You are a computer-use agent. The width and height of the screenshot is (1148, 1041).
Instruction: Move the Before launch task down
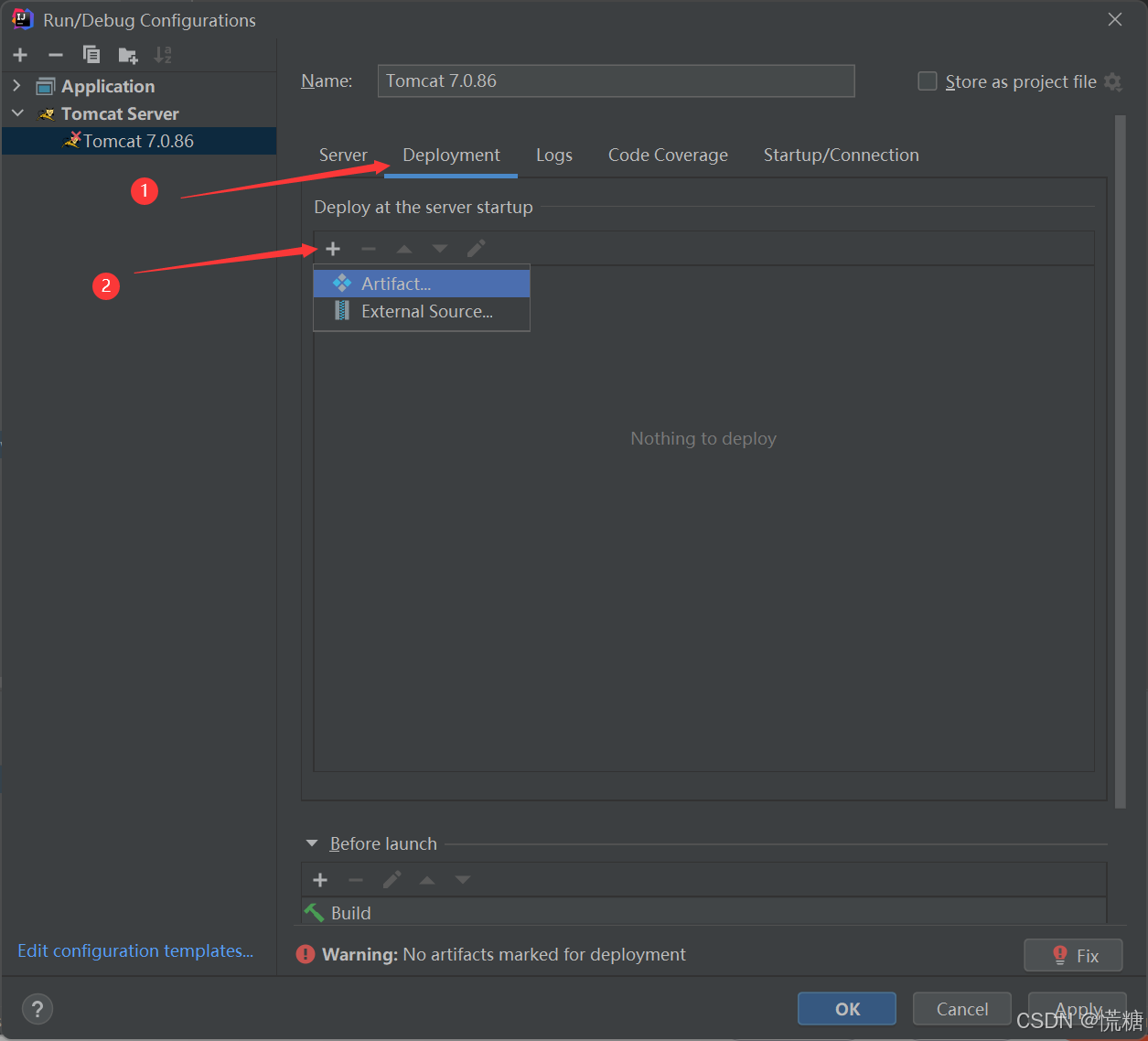tap(463, 880)
